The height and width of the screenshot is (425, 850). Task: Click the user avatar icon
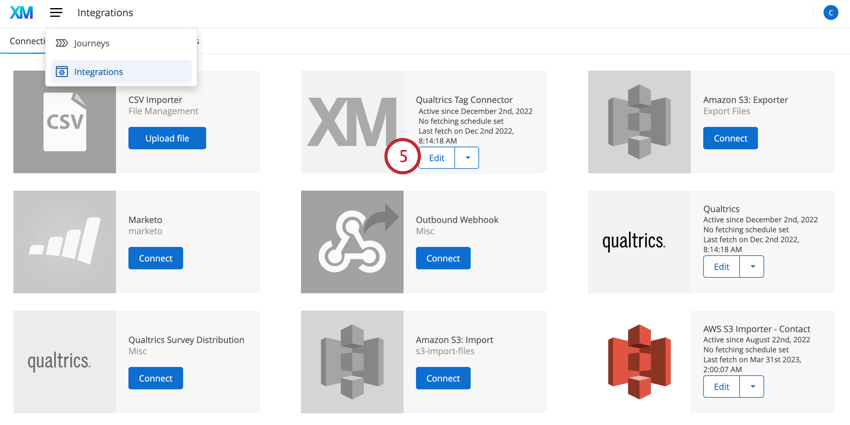[830, 12]
